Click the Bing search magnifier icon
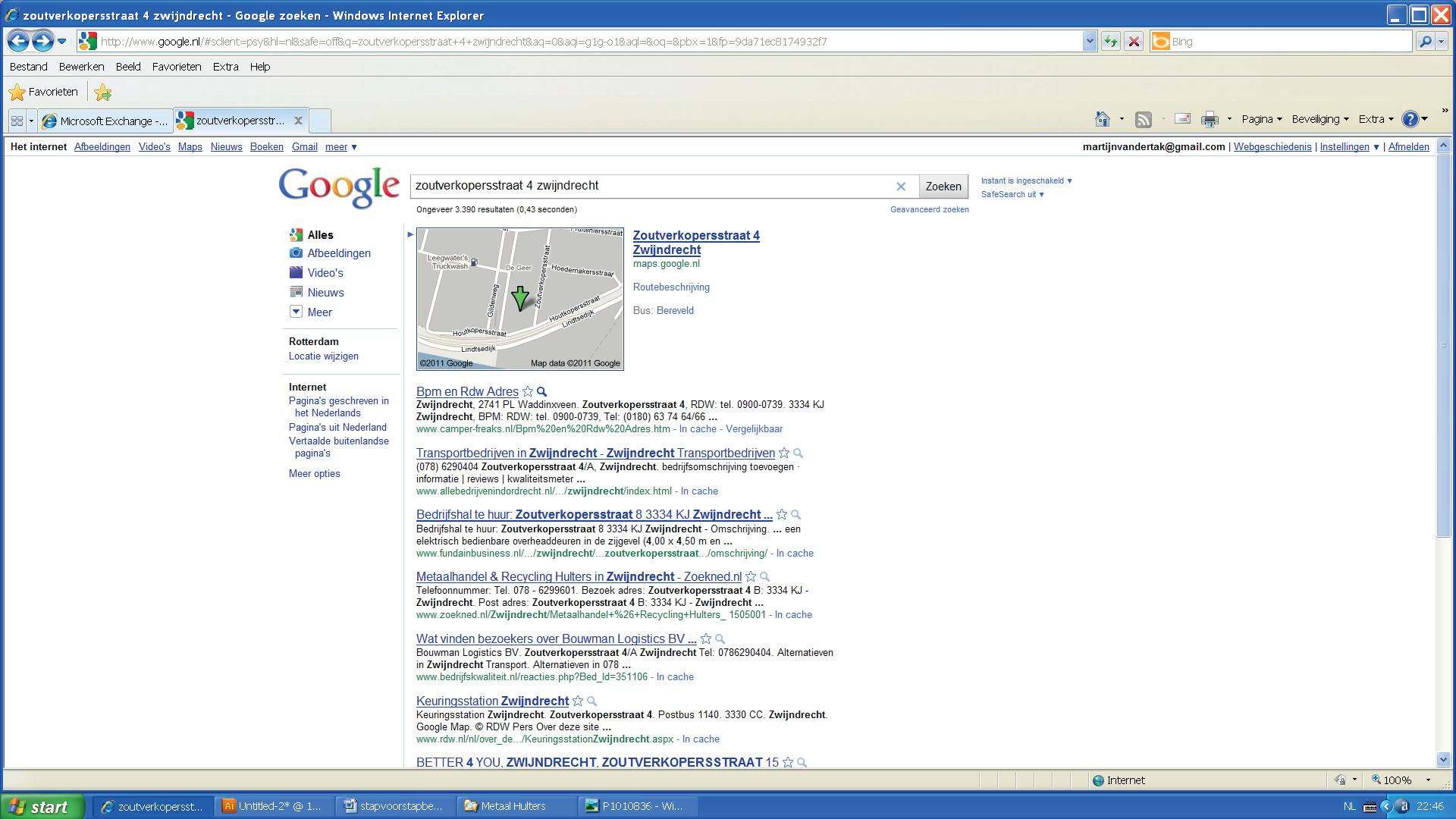 pos(1425,42)
